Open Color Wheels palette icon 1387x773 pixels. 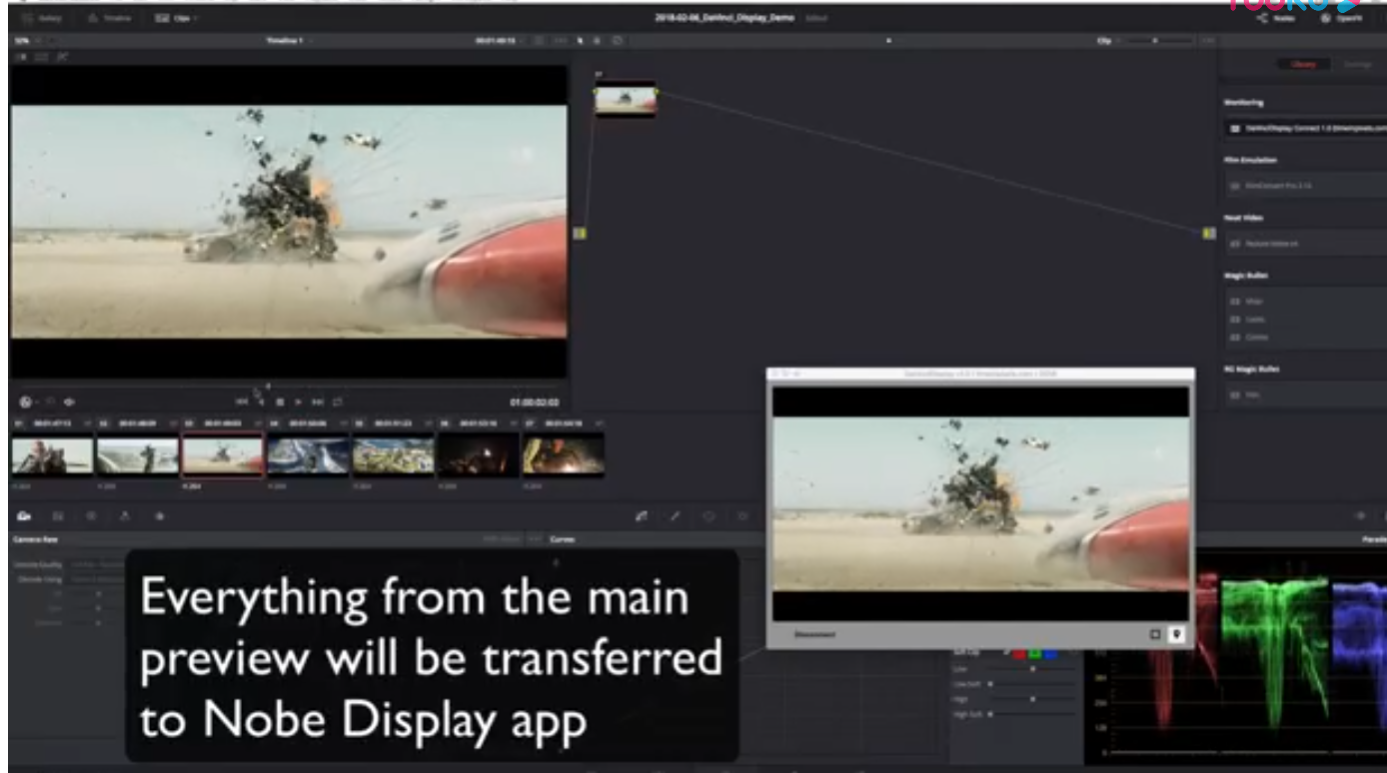click(x=91, y=516)
